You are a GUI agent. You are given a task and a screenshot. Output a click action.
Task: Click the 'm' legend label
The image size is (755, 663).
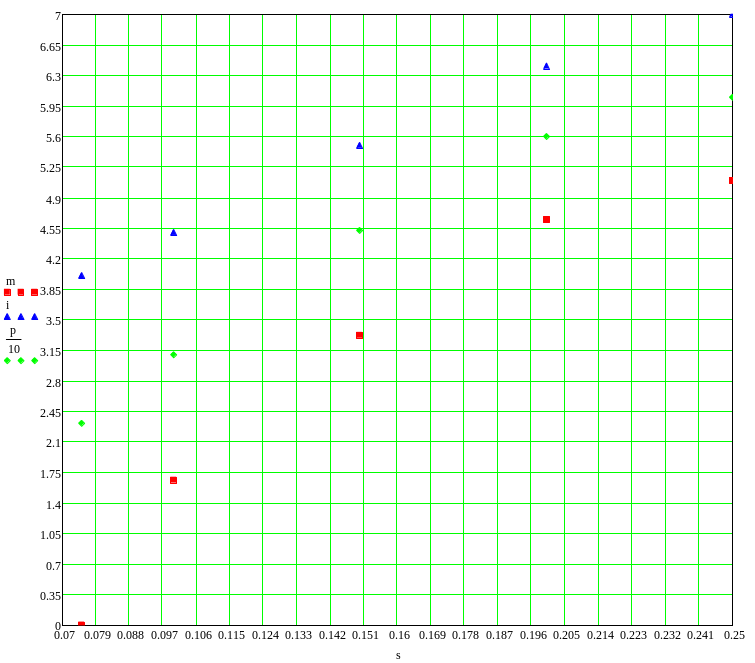pyautogui.click(x=11, y=282)
